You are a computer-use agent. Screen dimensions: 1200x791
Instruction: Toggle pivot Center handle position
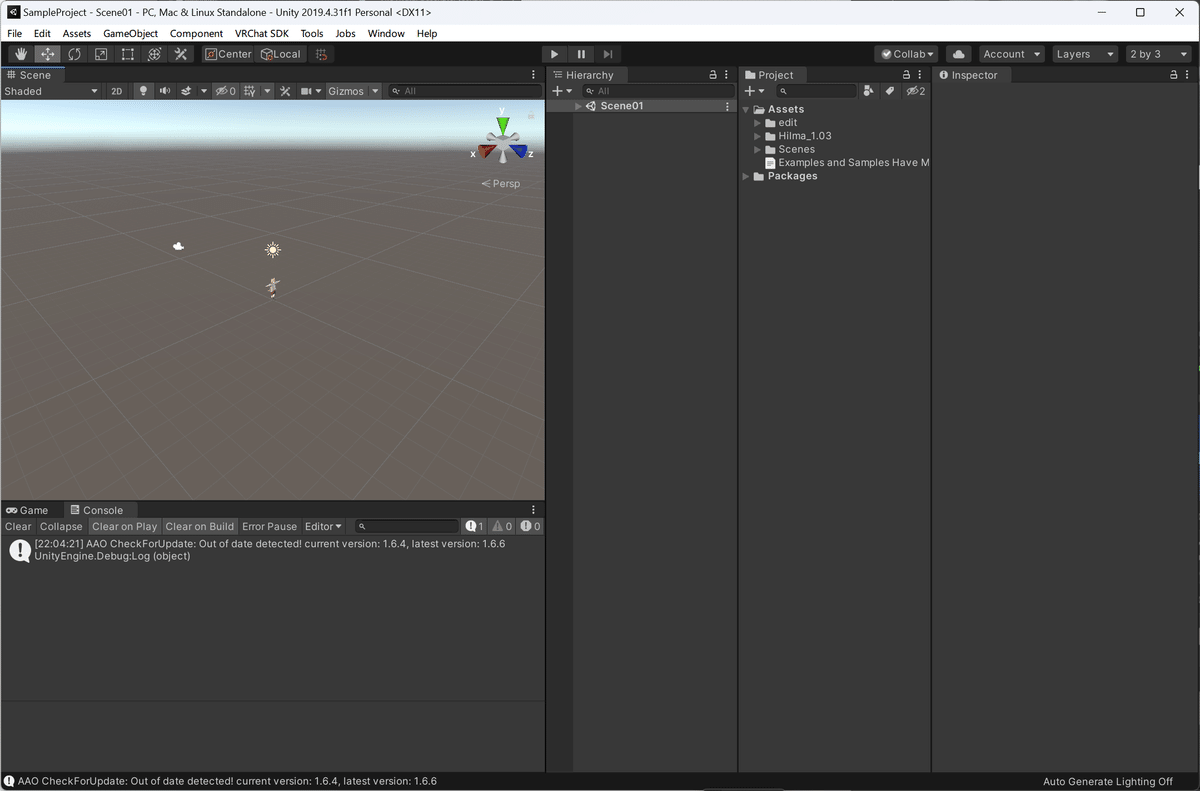click(x=229, y=54)
